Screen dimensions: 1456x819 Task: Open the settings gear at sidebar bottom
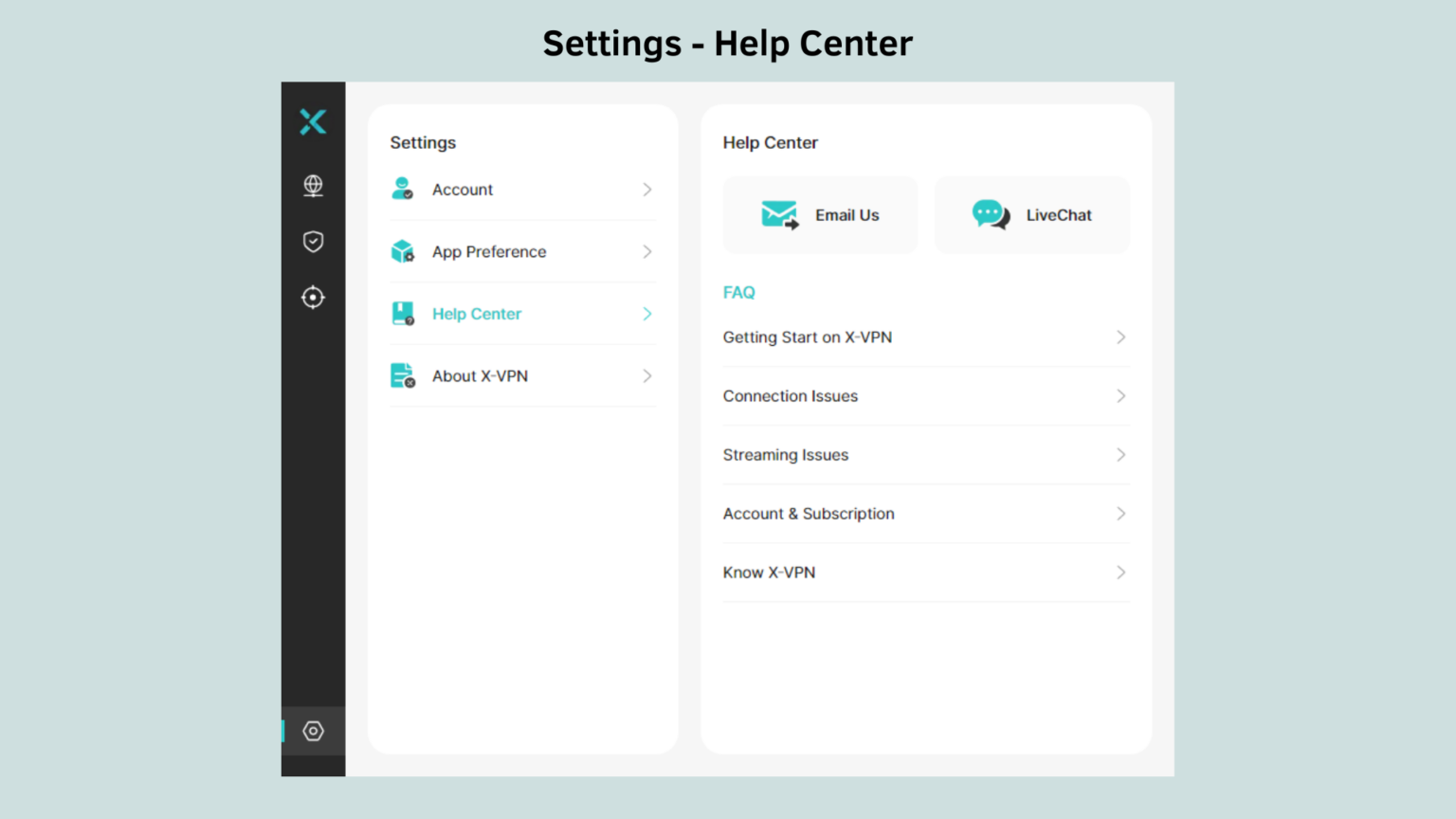313,731
